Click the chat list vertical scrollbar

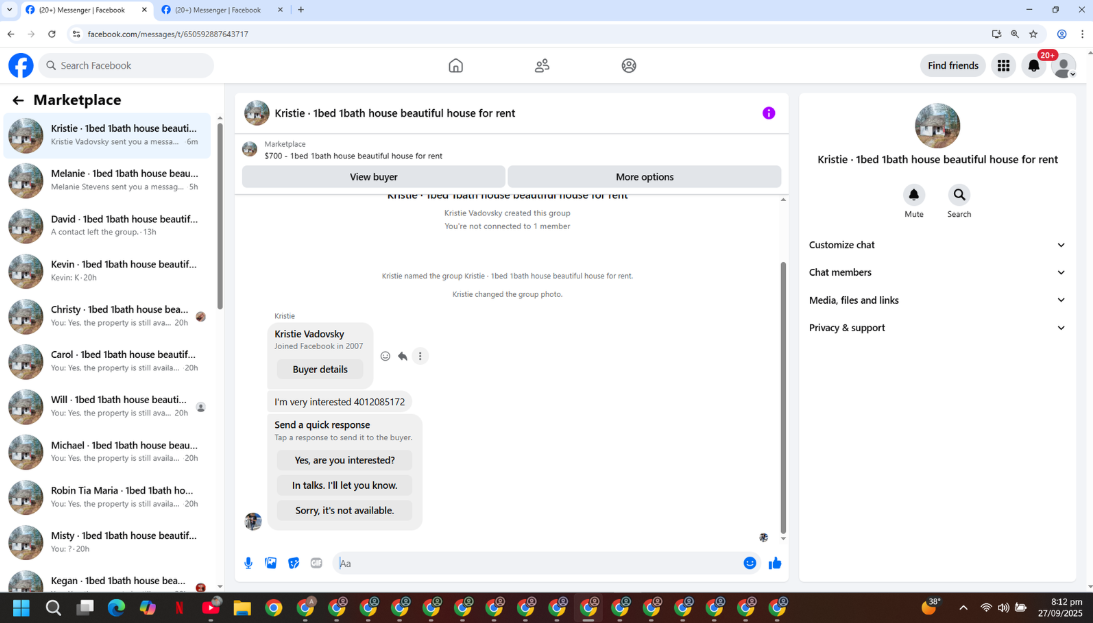coord(220,216)
